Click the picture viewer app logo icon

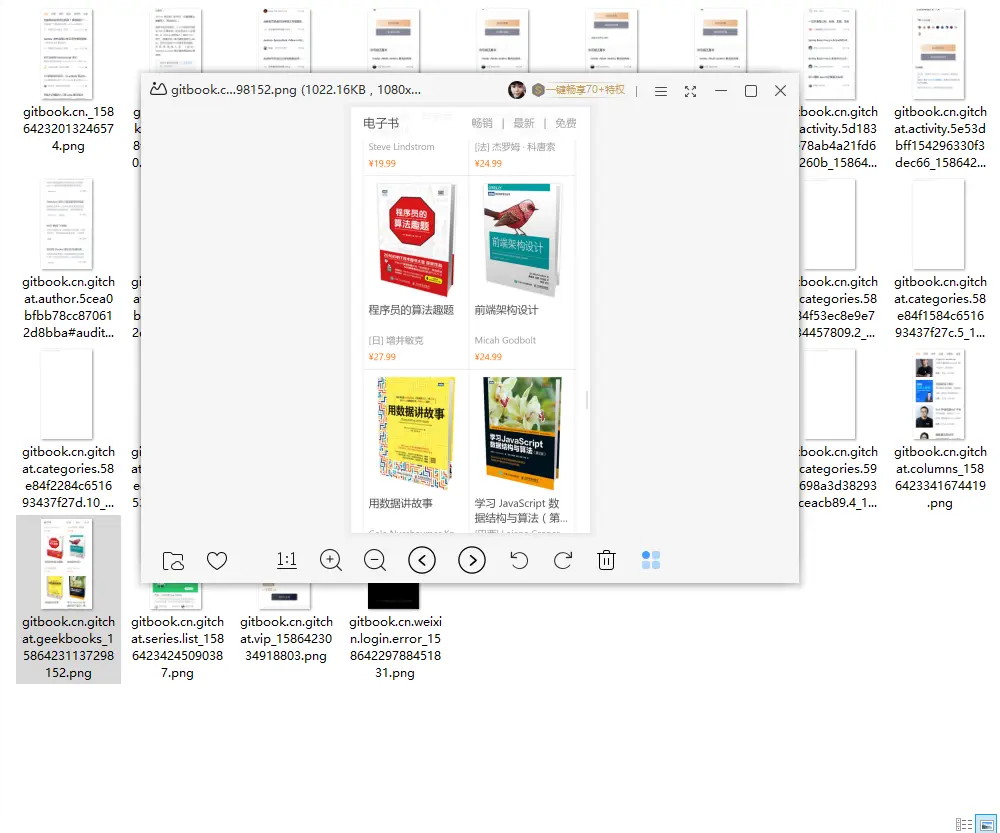click(x=158, y=89)
